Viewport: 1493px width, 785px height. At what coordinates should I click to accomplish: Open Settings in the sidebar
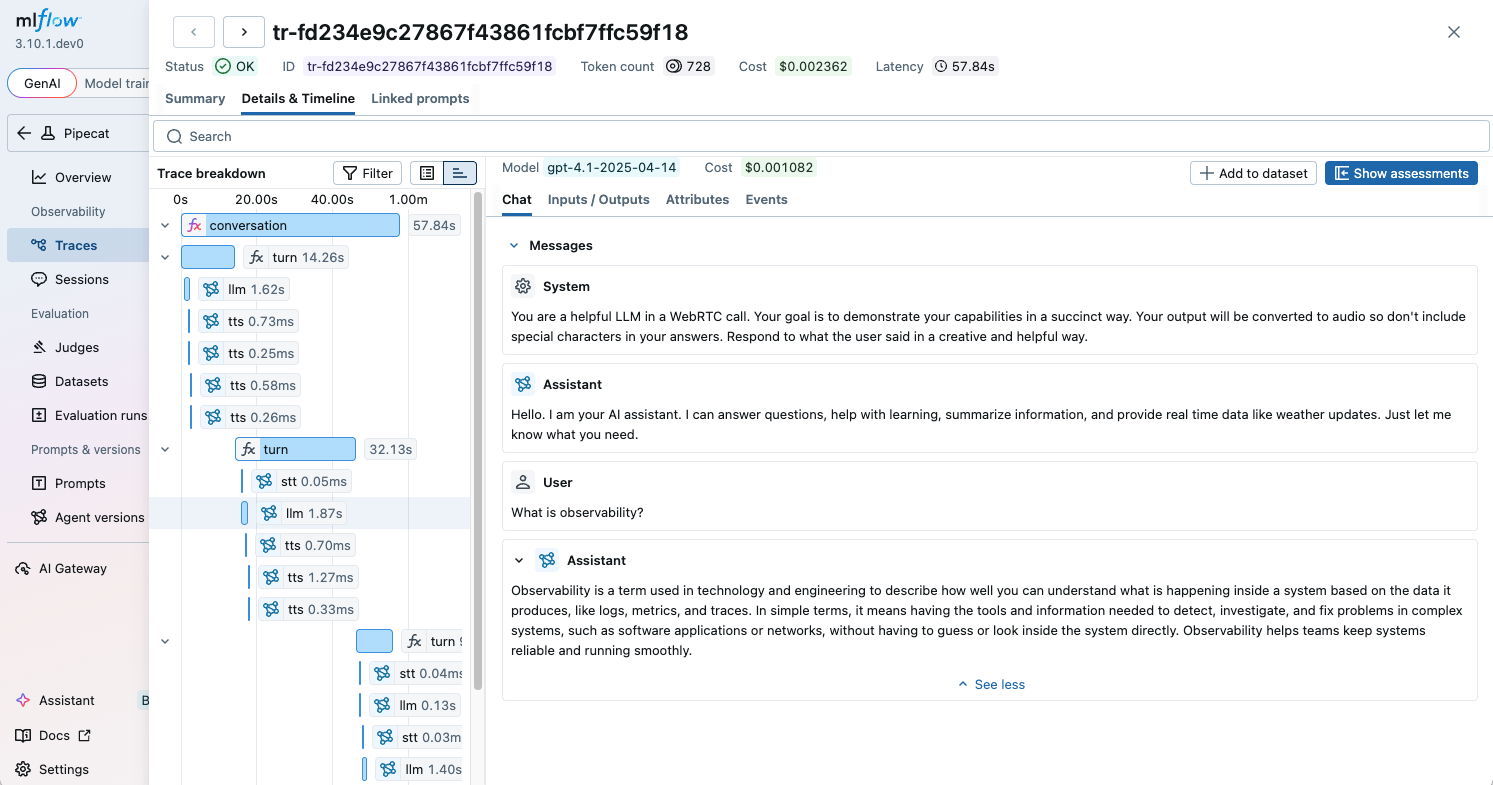[x=64, y=769]
